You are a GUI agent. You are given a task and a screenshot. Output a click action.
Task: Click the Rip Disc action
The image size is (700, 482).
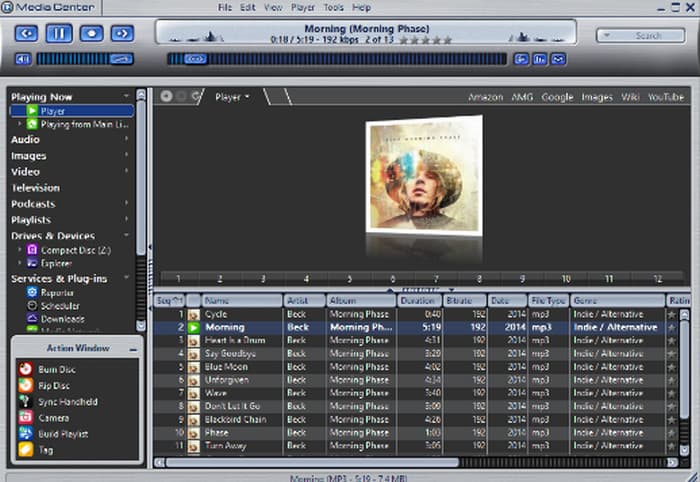pyautogui.click(x=54, y=386)
